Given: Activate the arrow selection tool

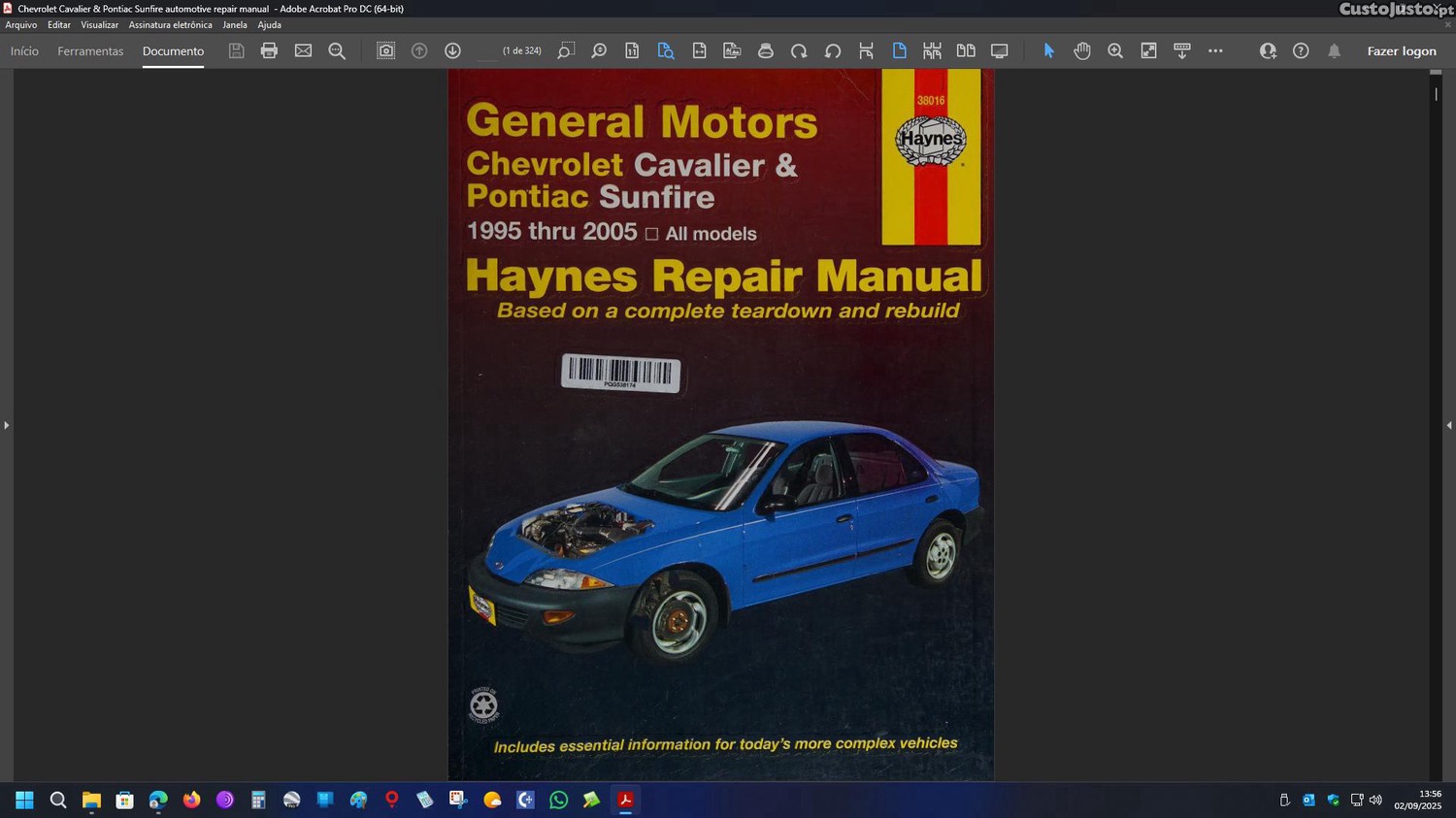Looking at the screenshot, I should tap(1048, 50).
